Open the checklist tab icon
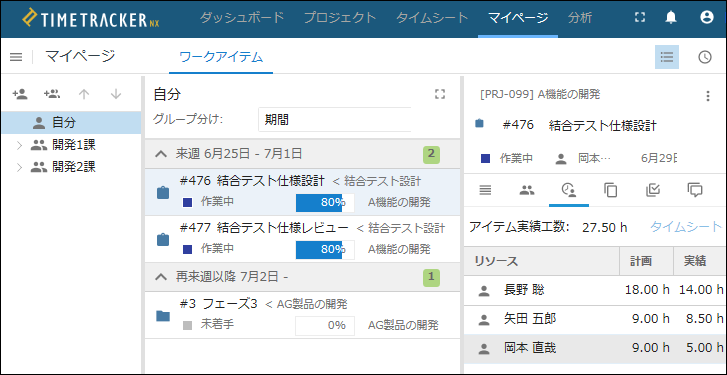 click(653, 190)
